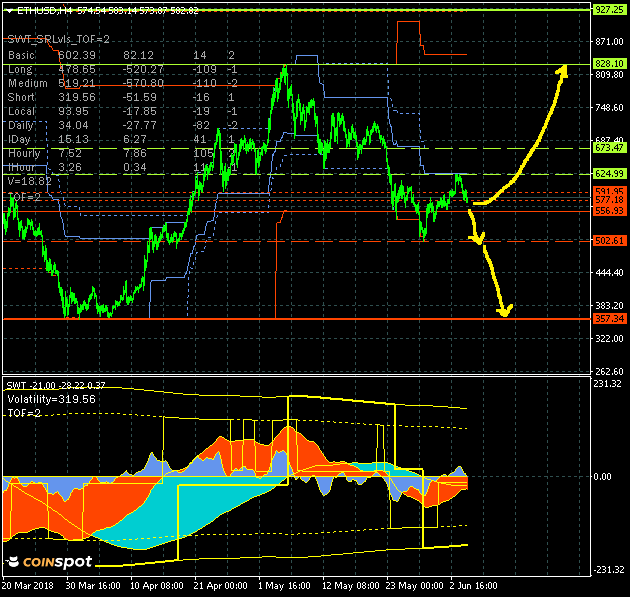Open the ETHUSD,H4 chart title triangle
The height and width of the screenshot is (597, 630).
(x=9, y=9)
